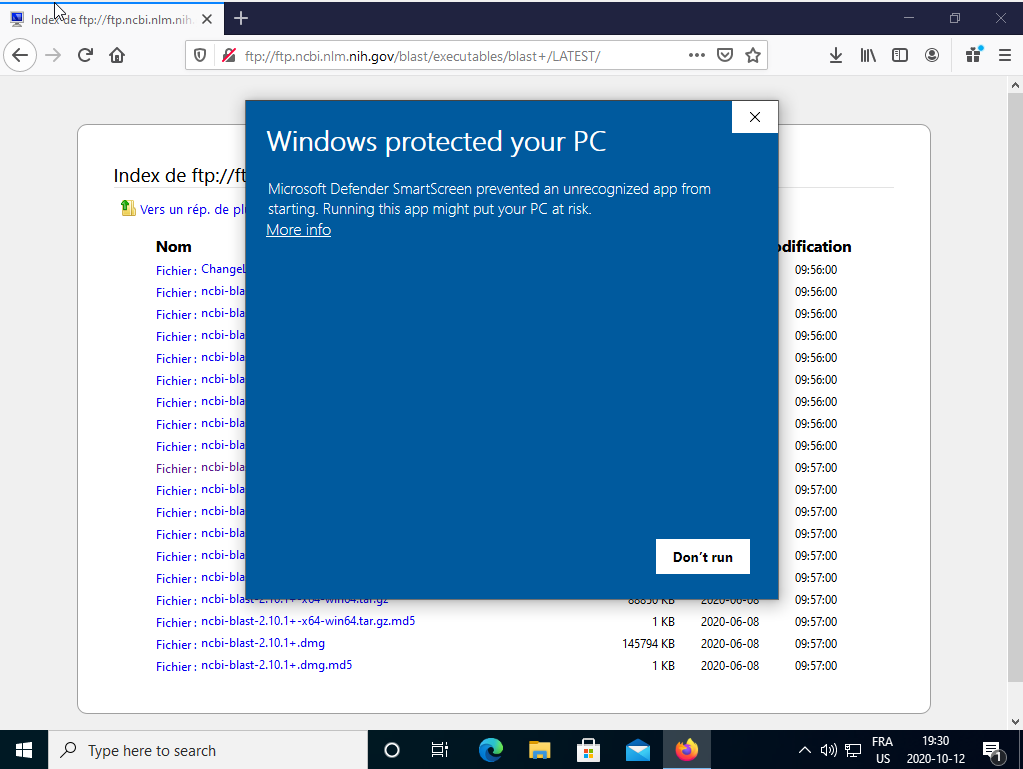Open Firefox downloads panel
The height and width of the screenshot is (769, 1023).
pyautogui.click(x=836, y=55)
